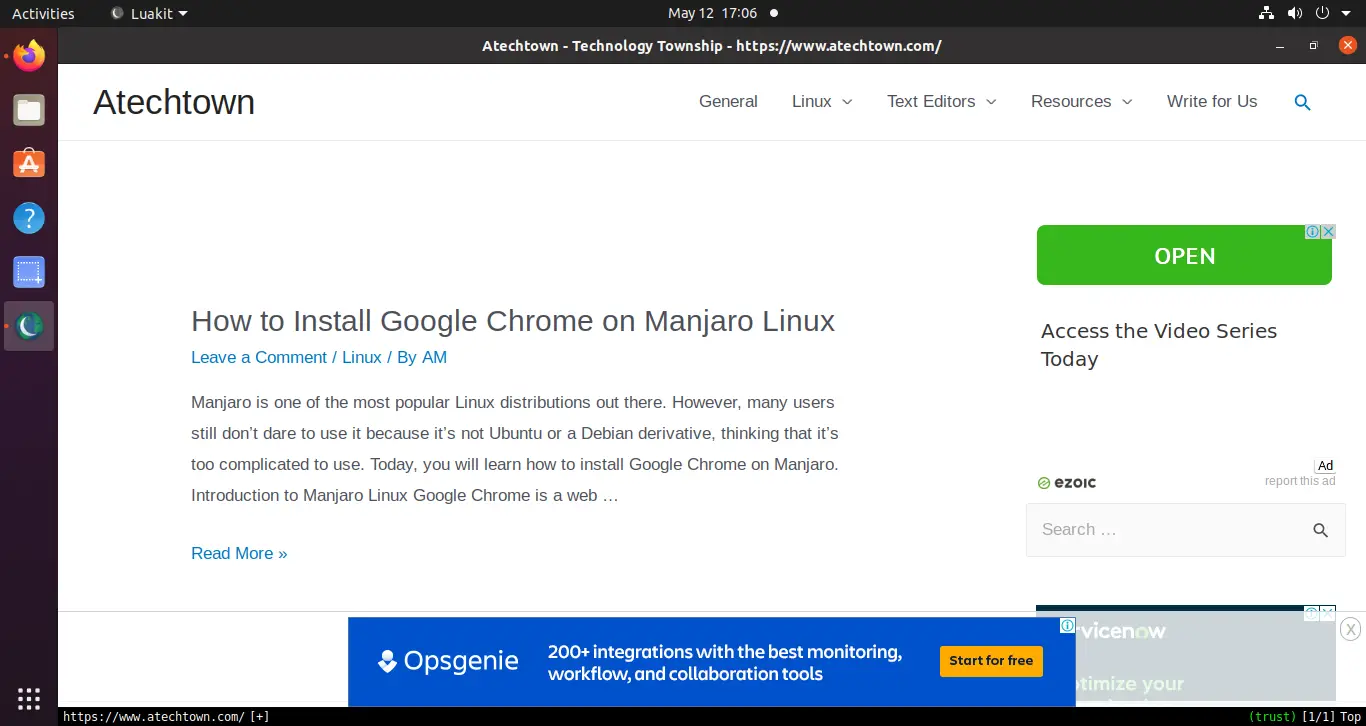Click report this ad link
This screenshot has height=726, width=1366.
[x=1300, y=481]
